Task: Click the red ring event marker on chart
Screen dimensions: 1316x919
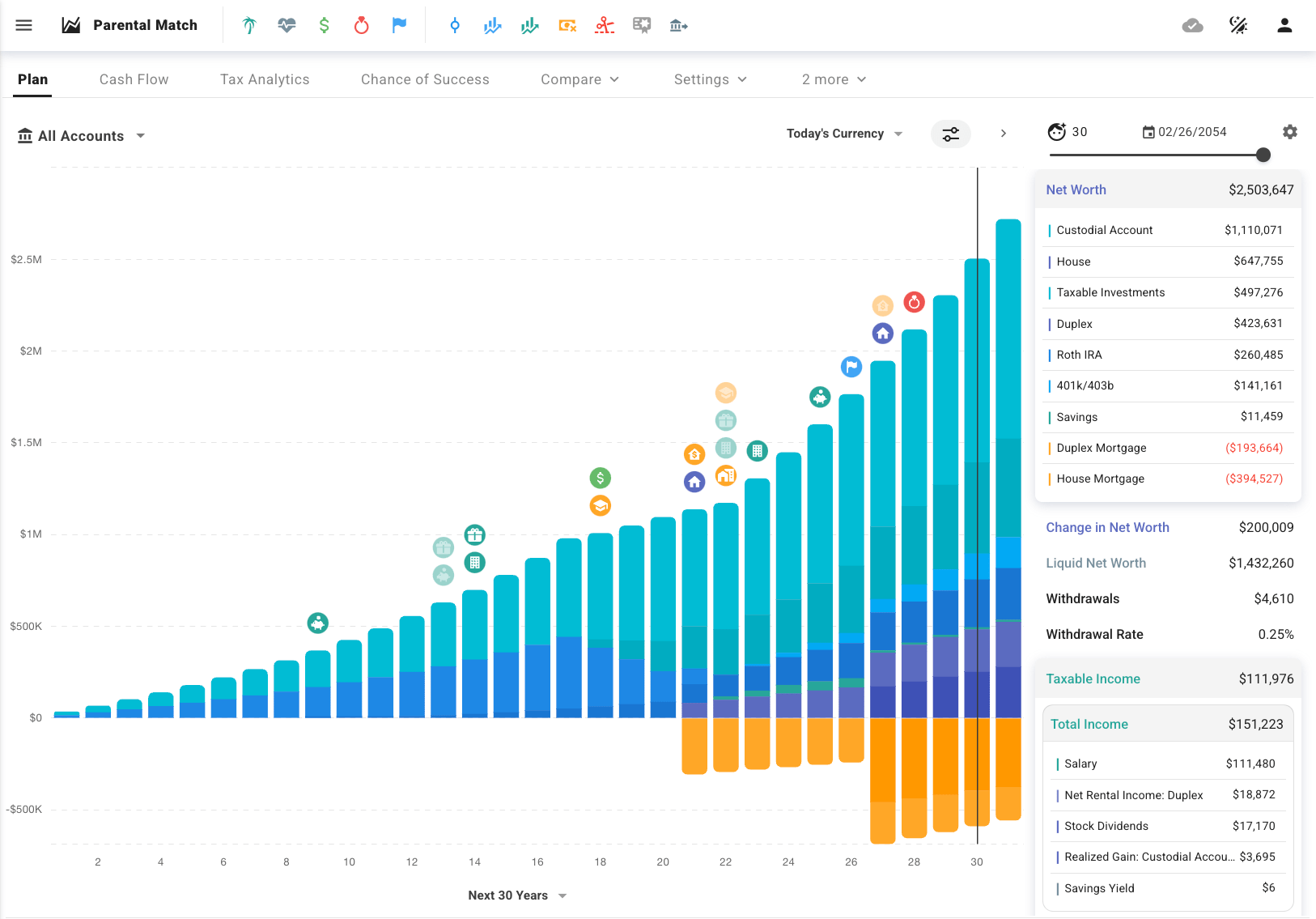Action: coord(914,302)
